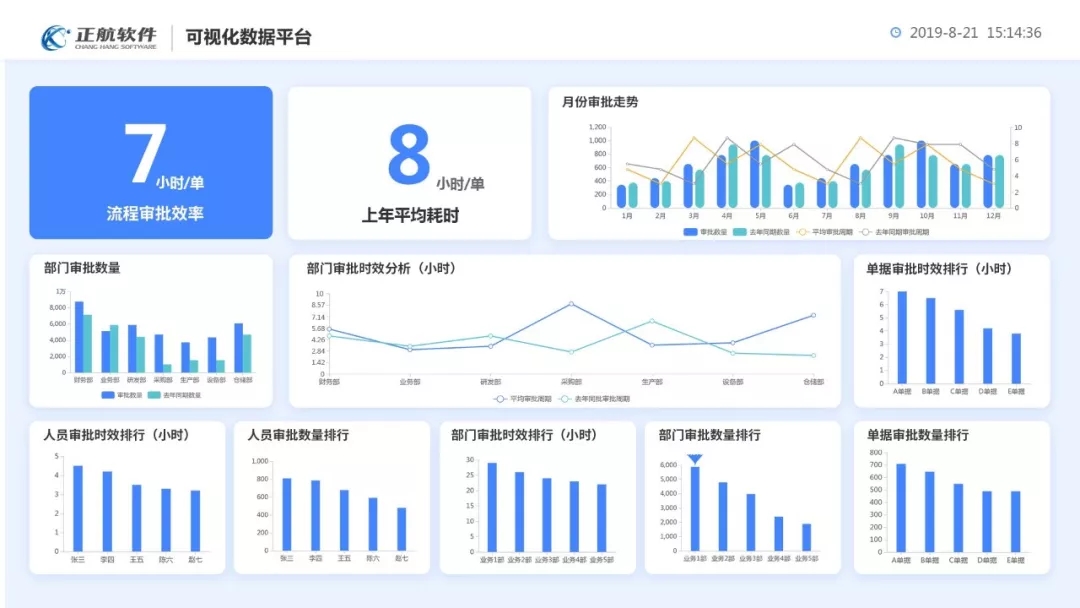This screenshot has height=608, width=1080.
Task: Click the 采购部 peak point on 时效分析 line
Action: pyautogui.click(x=571, y=304)
